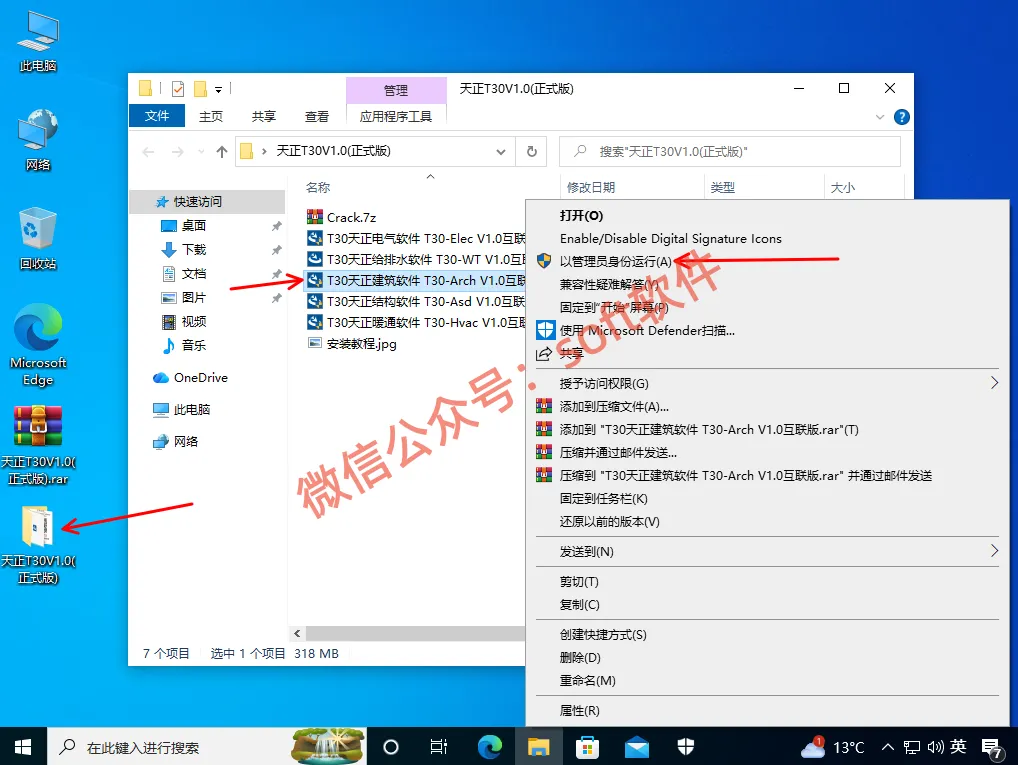
Task: Click the Explorer help question mark icon
Action: pyautogui.click(x=901, y=117)
